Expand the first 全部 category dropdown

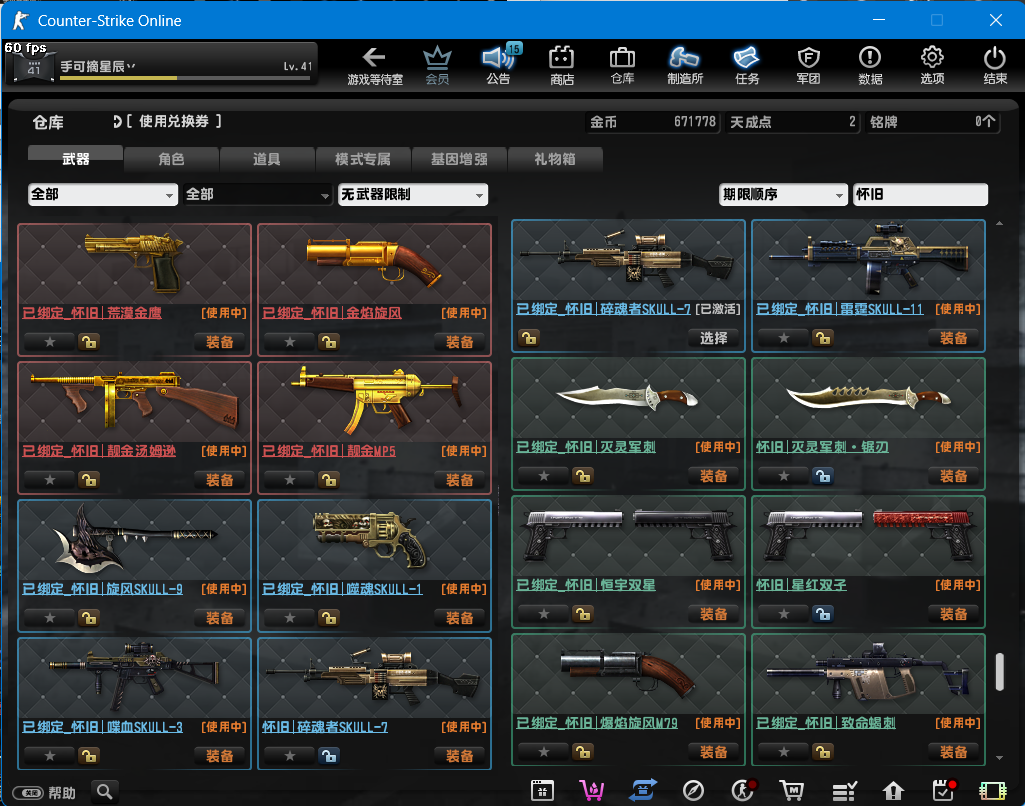coord(103,194)
